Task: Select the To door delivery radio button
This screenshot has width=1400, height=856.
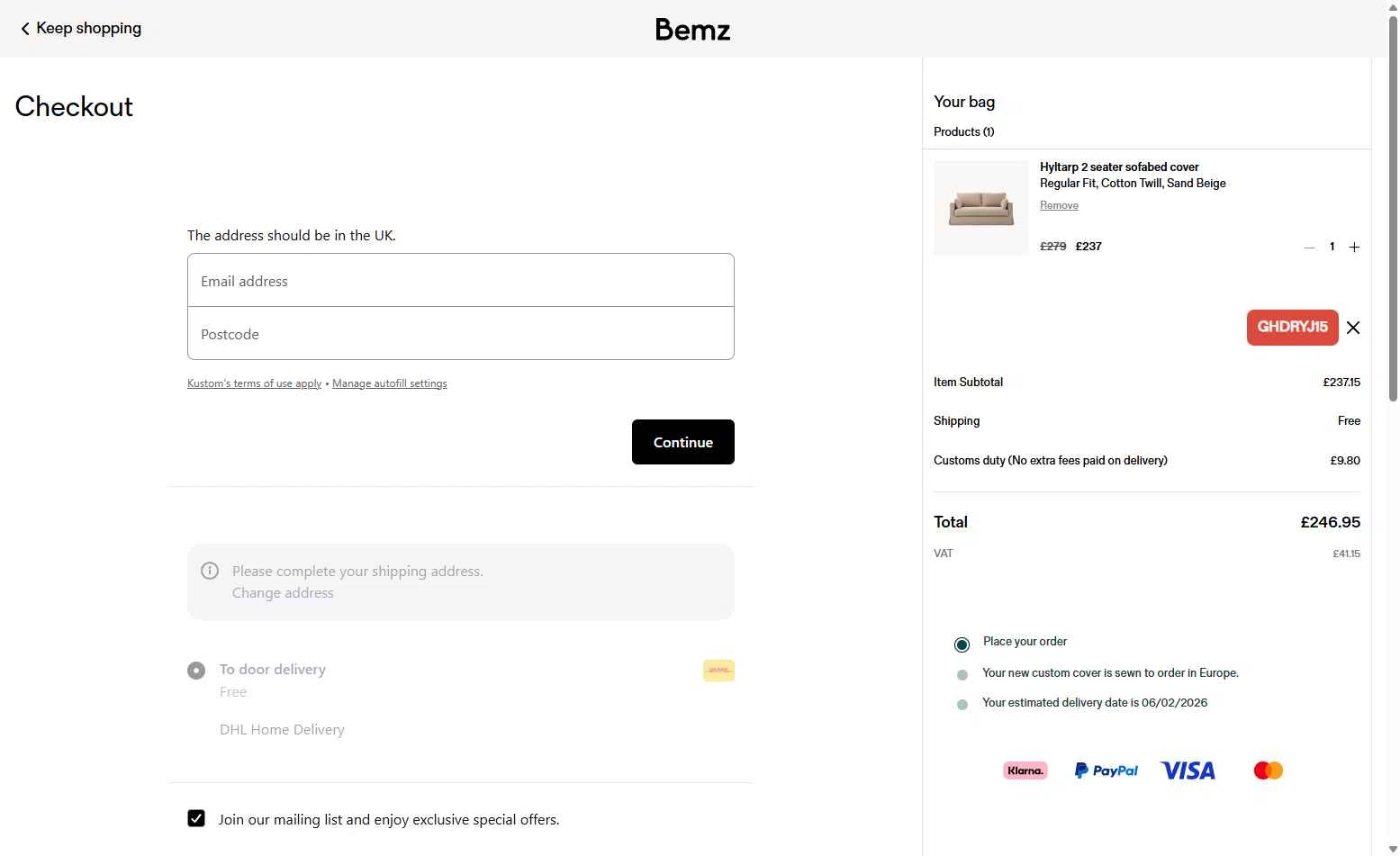Action: click(196, 671)
